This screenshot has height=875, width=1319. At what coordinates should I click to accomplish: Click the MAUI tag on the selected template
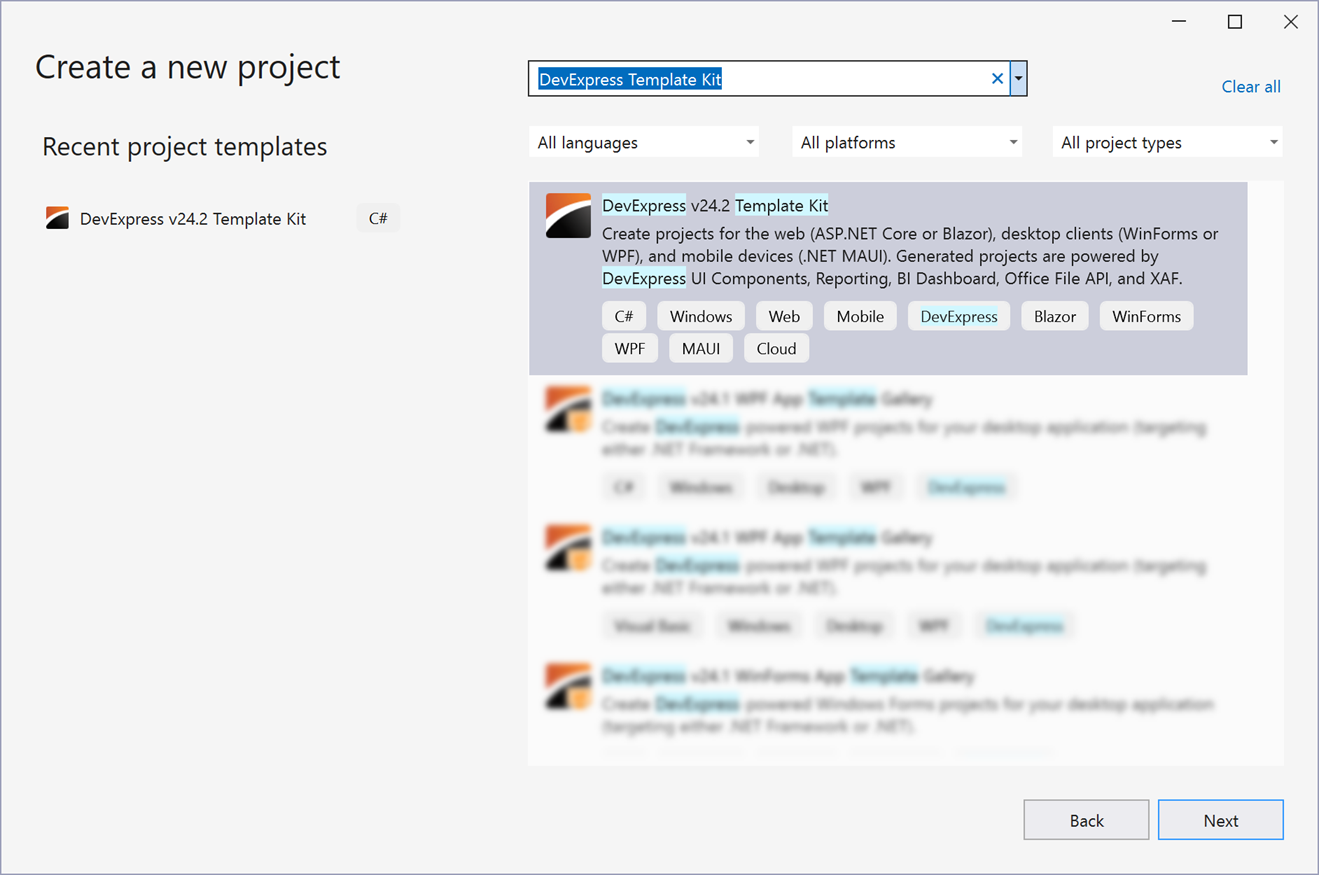tap(700, 348)
